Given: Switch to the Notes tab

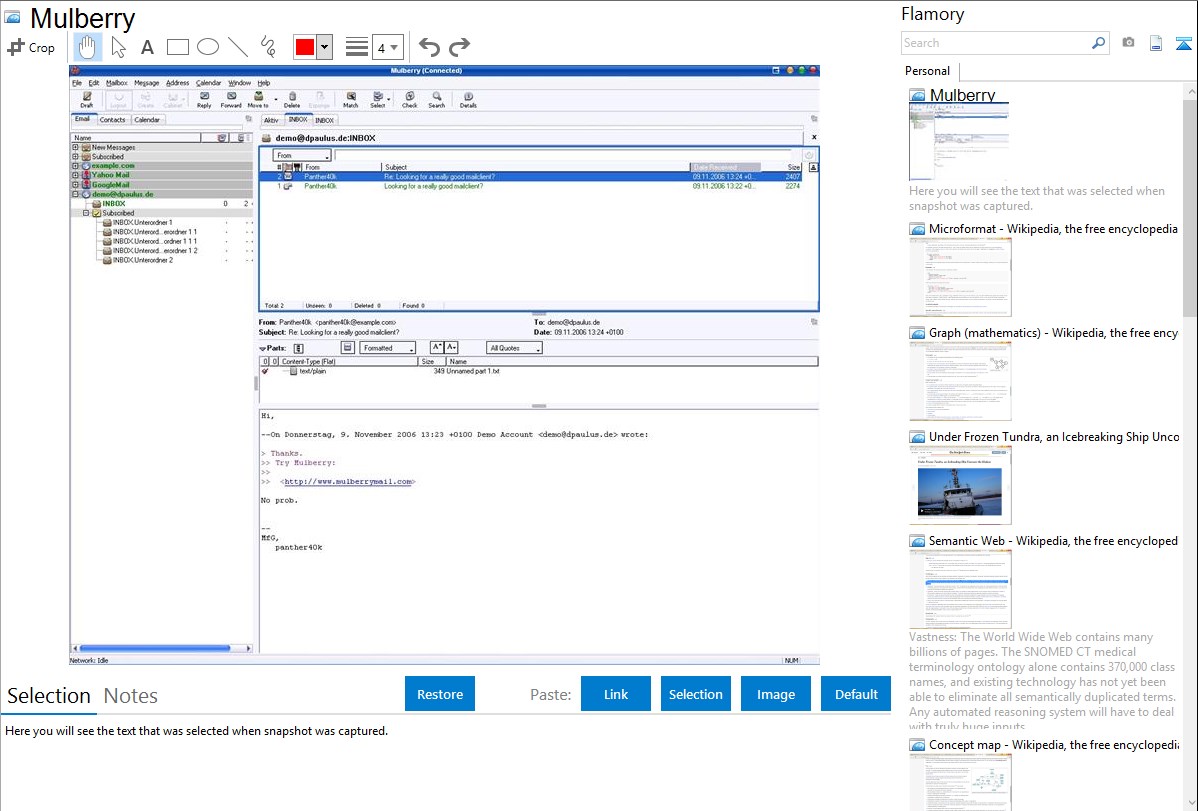Looking at the screenshot, I should (131, 696).
